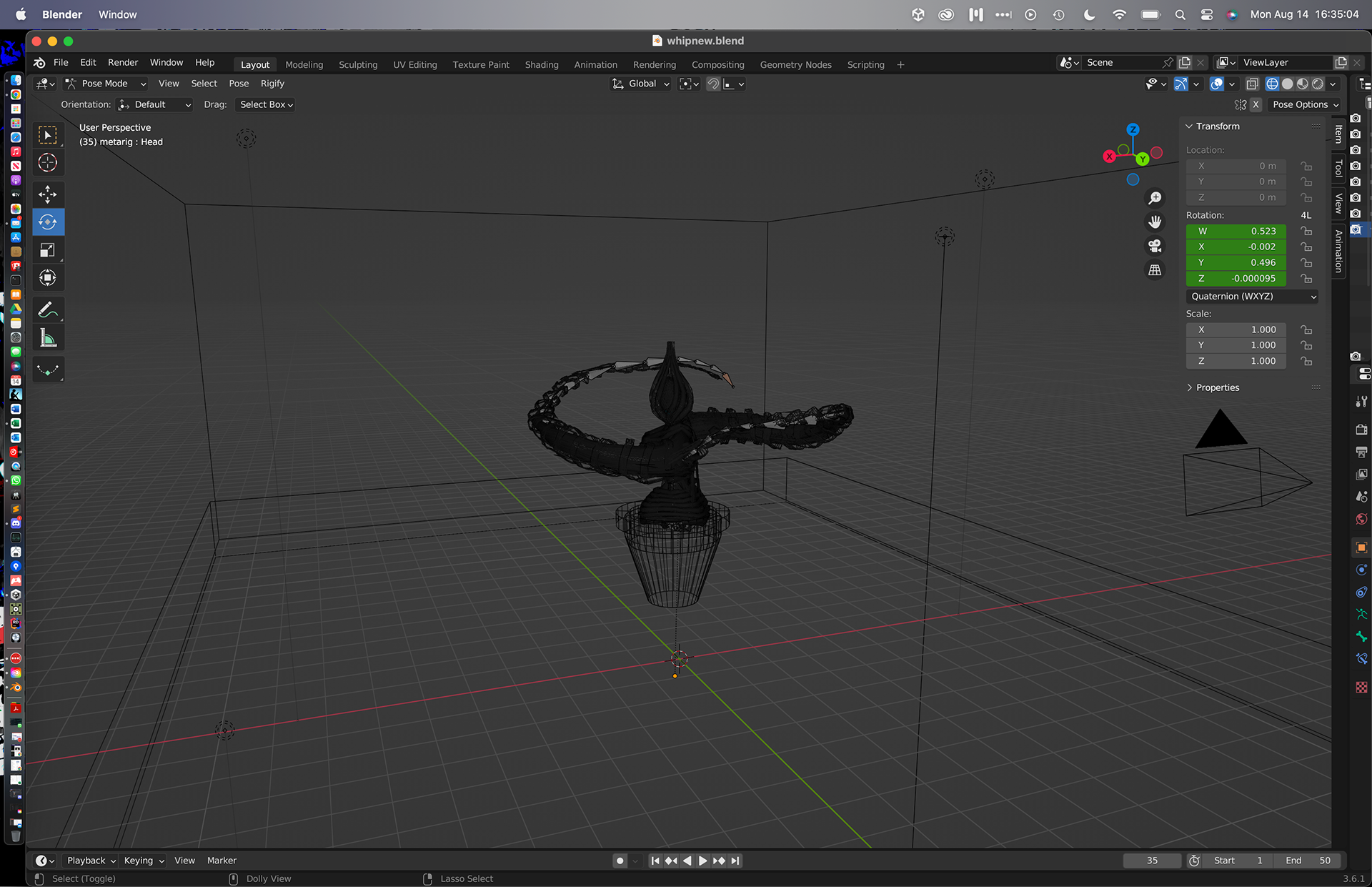This screenshot has height=887, width=1372.
Task: Activate the Cursor tool
Action: click(x=48, y=163)
